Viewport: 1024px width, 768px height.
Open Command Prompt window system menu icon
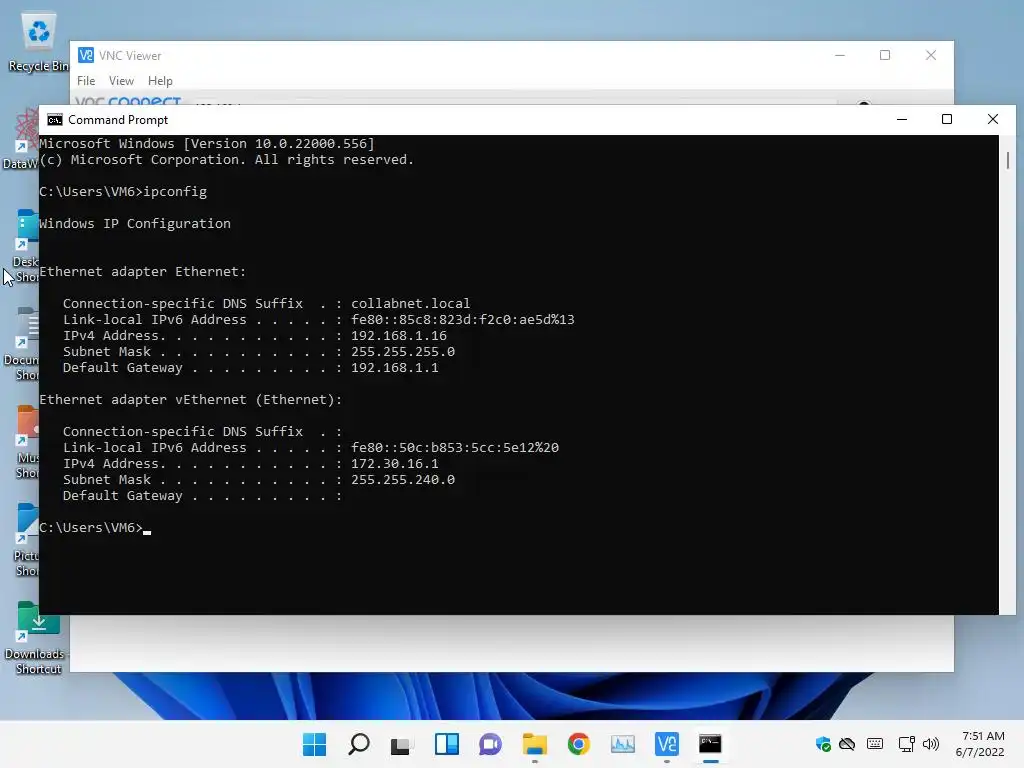coord(55,120)
